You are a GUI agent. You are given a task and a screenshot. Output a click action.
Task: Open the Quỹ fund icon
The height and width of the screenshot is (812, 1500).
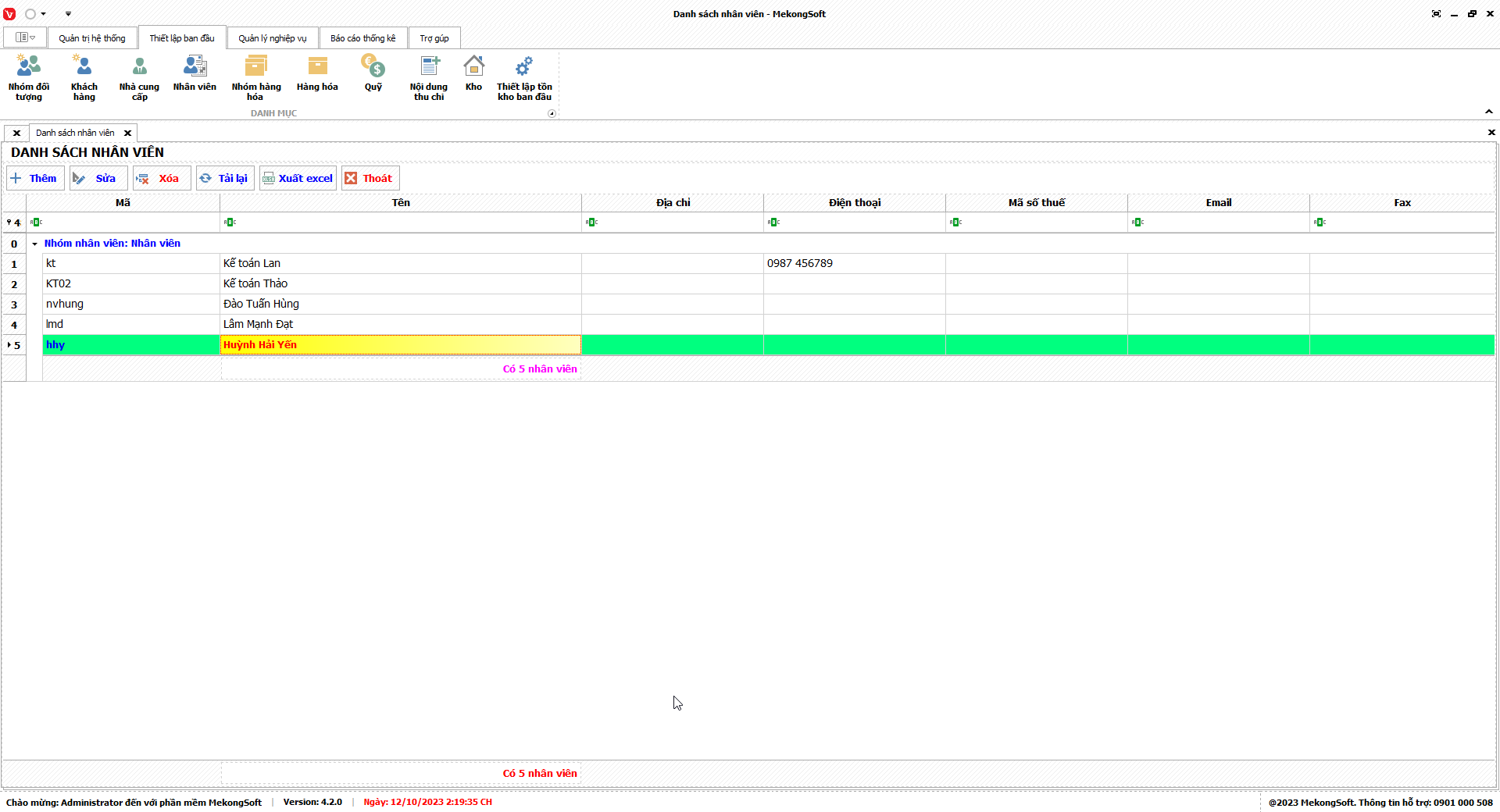tap(373, 73)
